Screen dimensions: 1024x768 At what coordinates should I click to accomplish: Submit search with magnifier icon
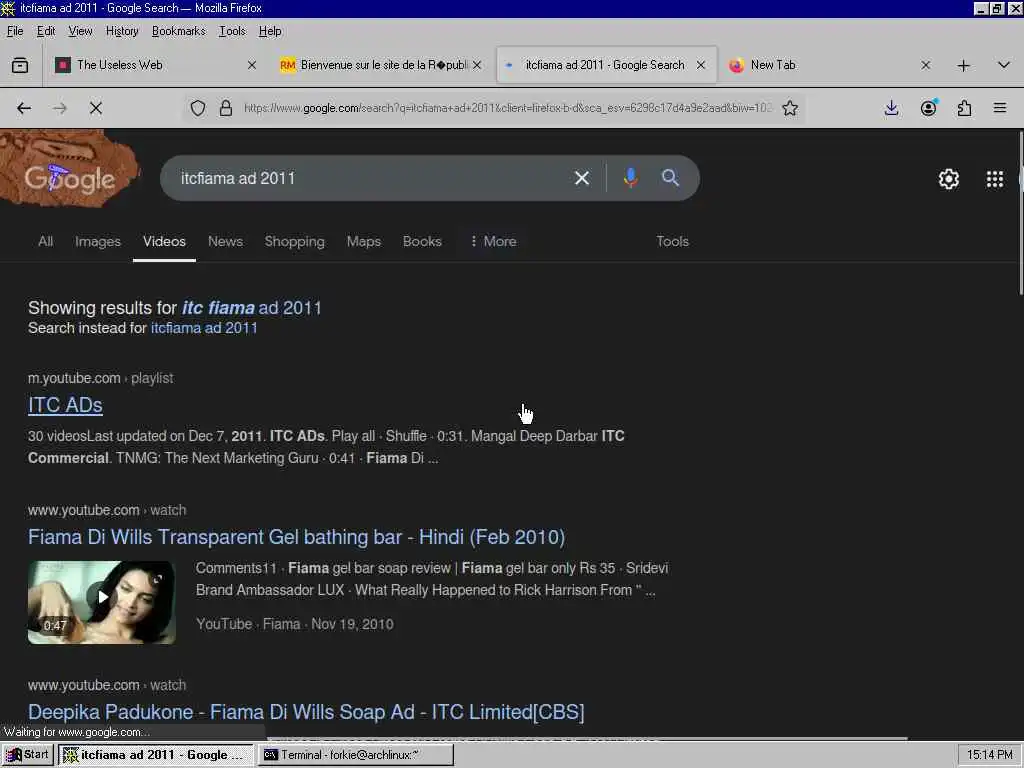[x=670, y=178]
